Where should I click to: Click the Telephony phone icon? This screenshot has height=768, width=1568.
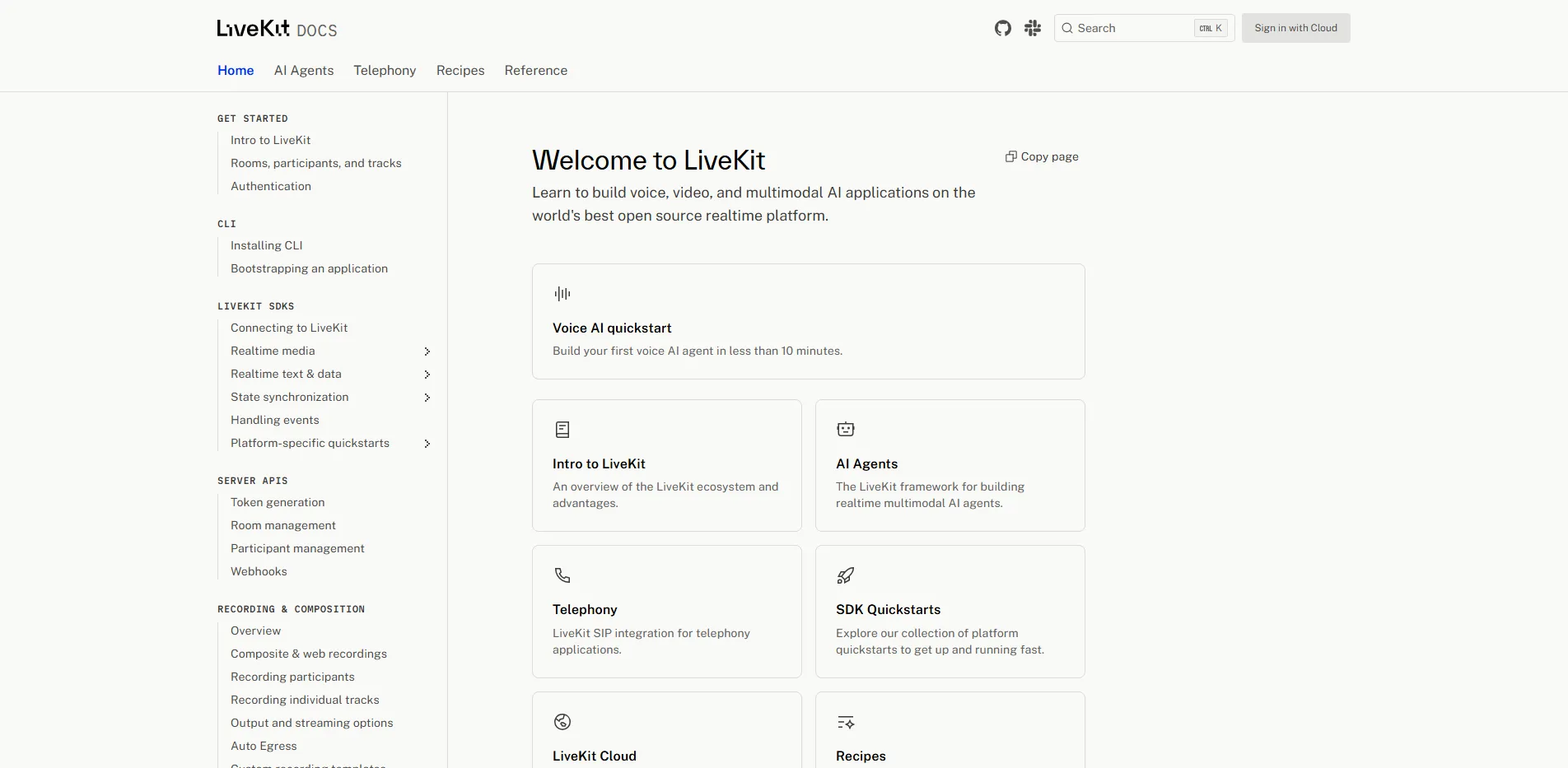click(x=562, y=575)
